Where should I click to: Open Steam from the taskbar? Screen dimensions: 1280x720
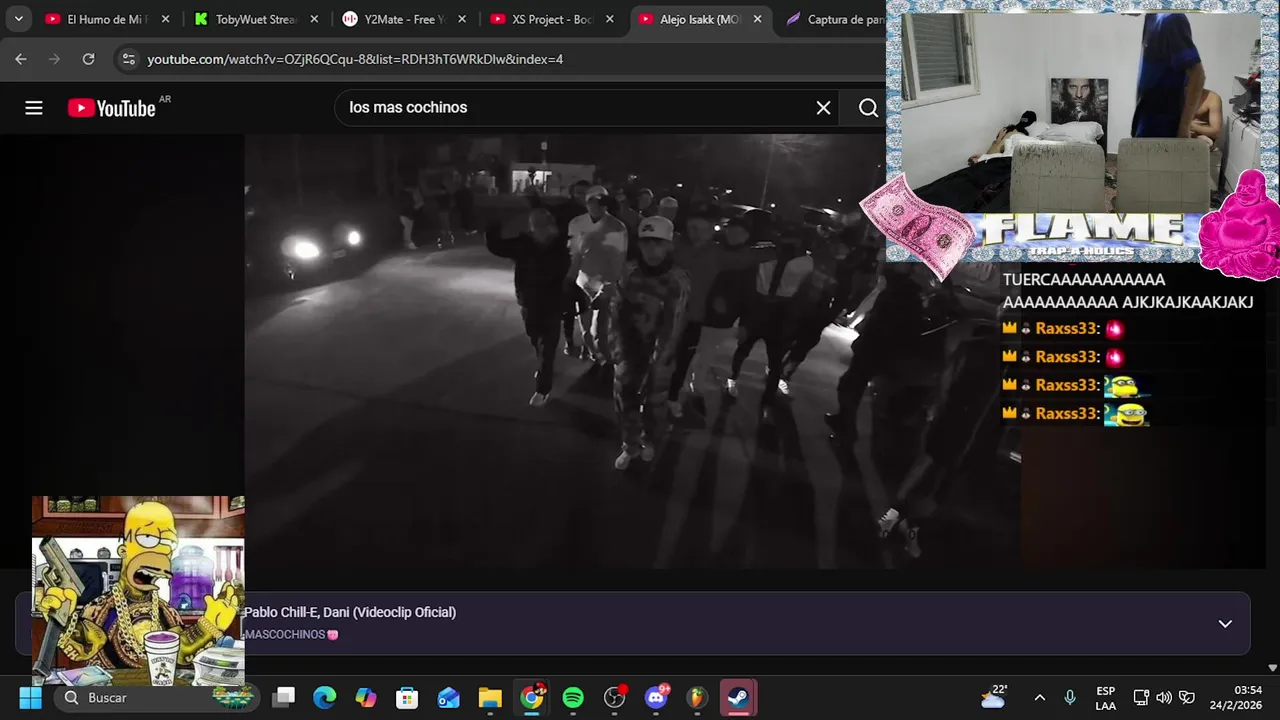739,697
